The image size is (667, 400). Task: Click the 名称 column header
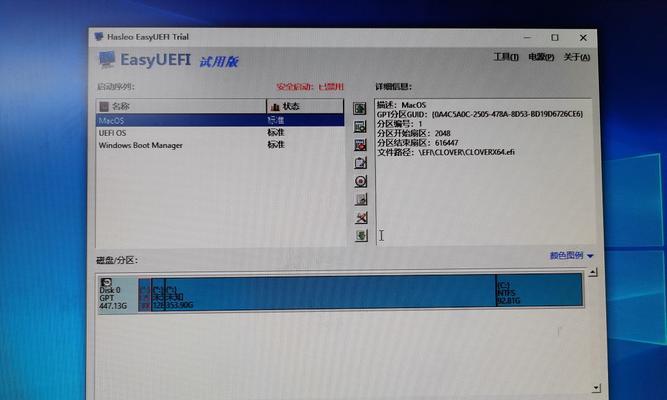181,106
